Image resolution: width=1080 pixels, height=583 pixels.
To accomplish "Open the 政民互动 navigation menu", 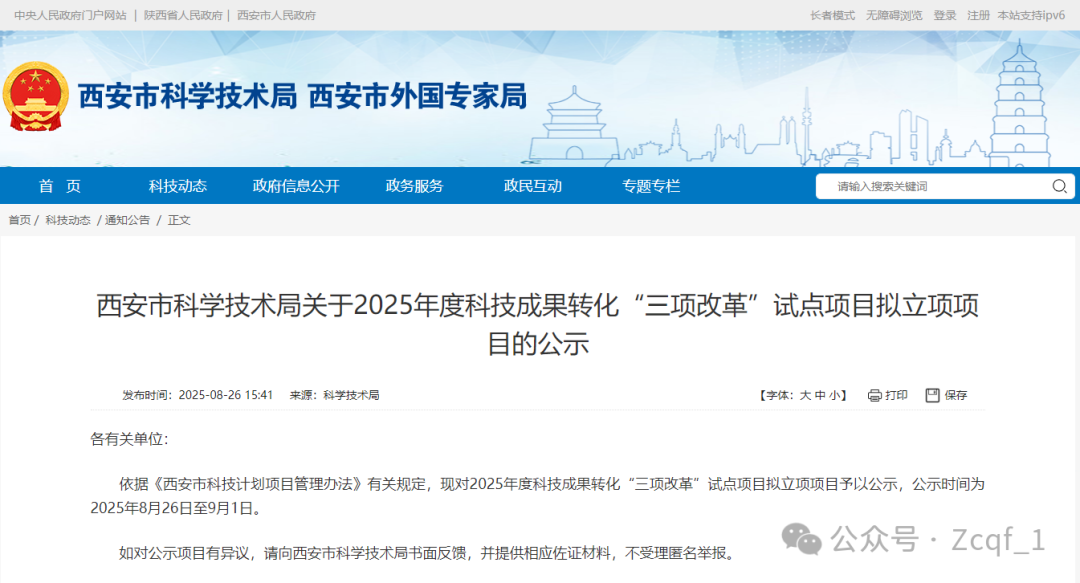I will 531,186.
